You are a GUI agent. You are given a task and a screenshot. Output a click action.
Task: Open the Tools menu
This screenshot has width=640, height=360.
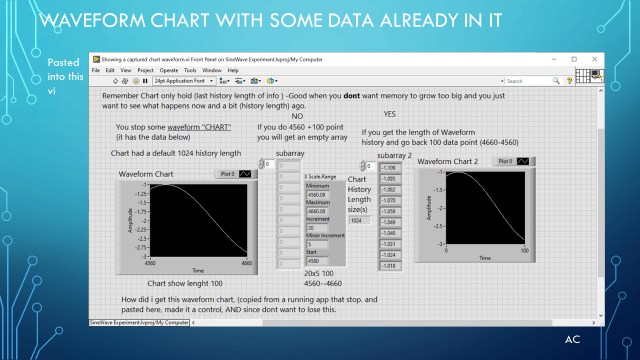[x=190, y=70]
